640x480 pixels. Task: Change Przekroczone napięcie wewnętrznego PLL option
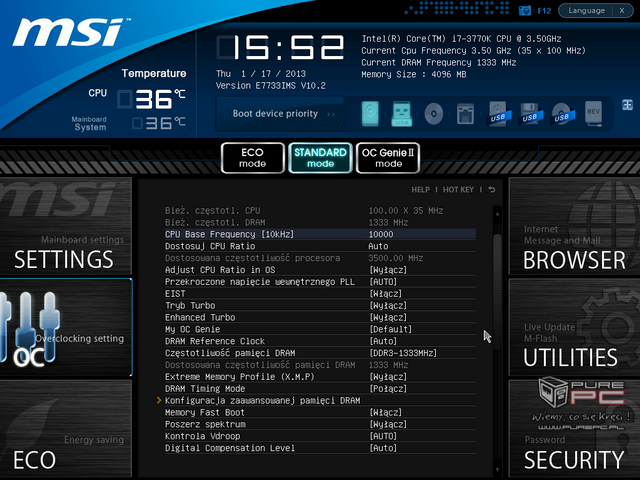(x=320, y=282)
